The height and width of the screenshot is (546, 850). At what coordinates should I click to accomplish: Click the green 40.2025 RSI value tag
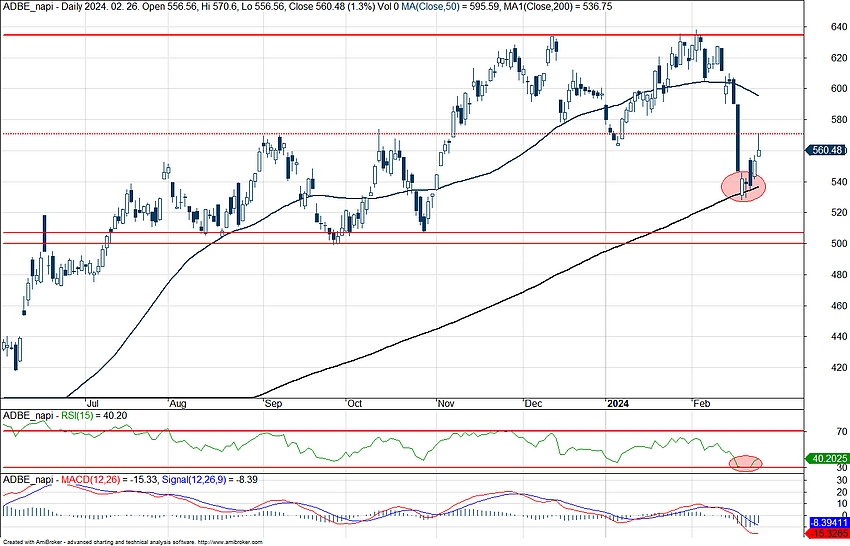(x=827, y=459)
